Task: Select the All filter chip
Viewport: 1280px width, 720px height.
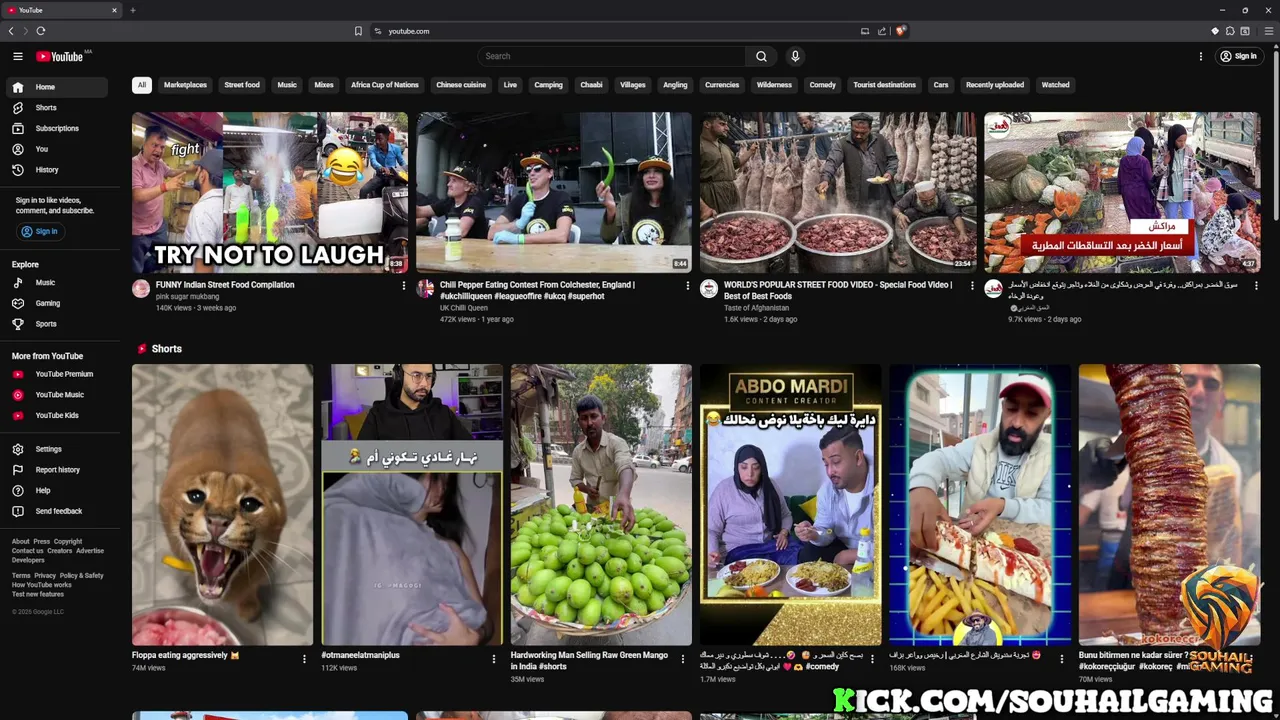Action: tap(141, 85)
